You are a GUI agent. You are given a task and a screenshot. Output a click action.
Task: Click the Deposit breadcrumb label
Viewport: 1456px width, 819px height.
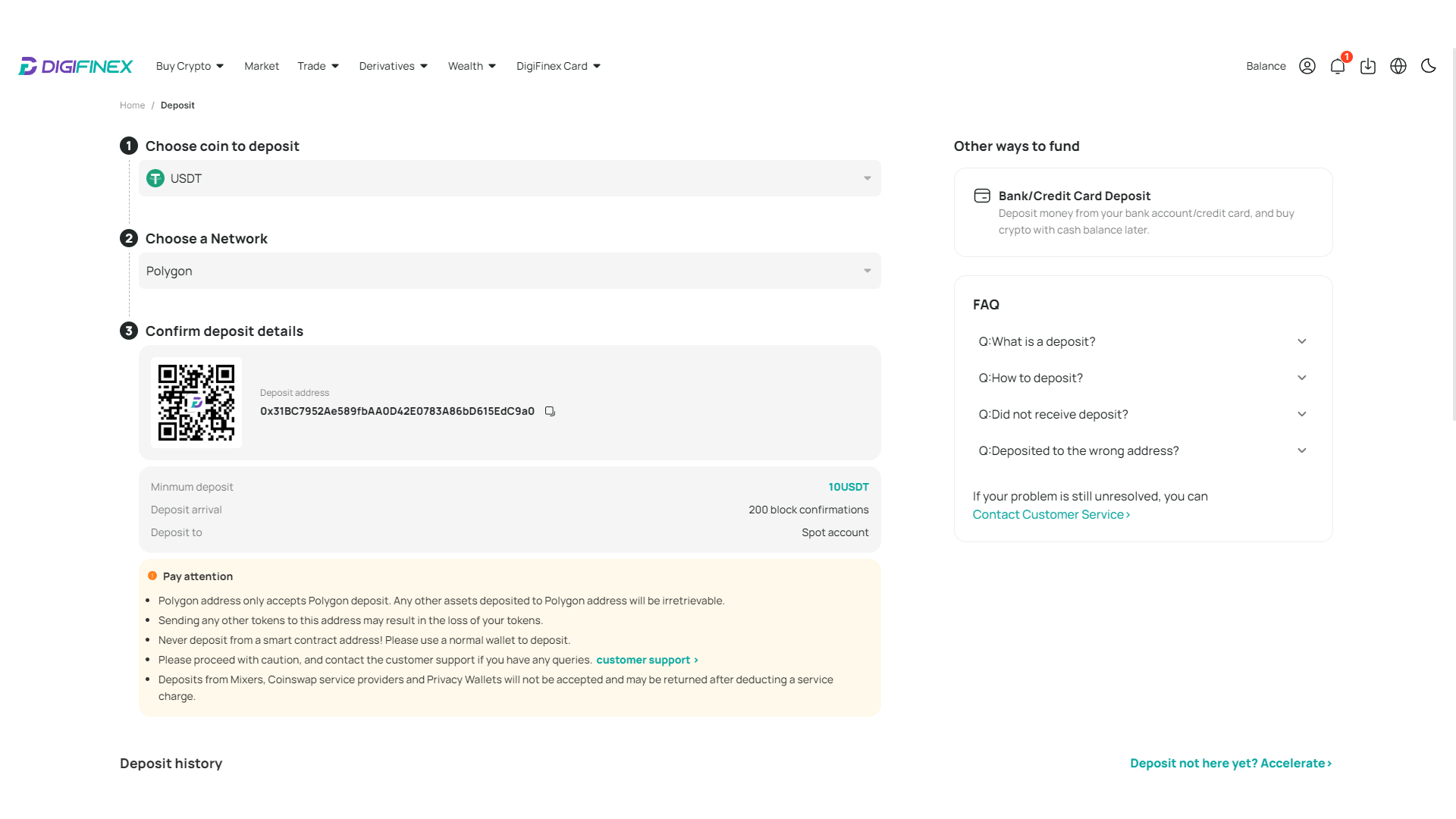(177, 105)
